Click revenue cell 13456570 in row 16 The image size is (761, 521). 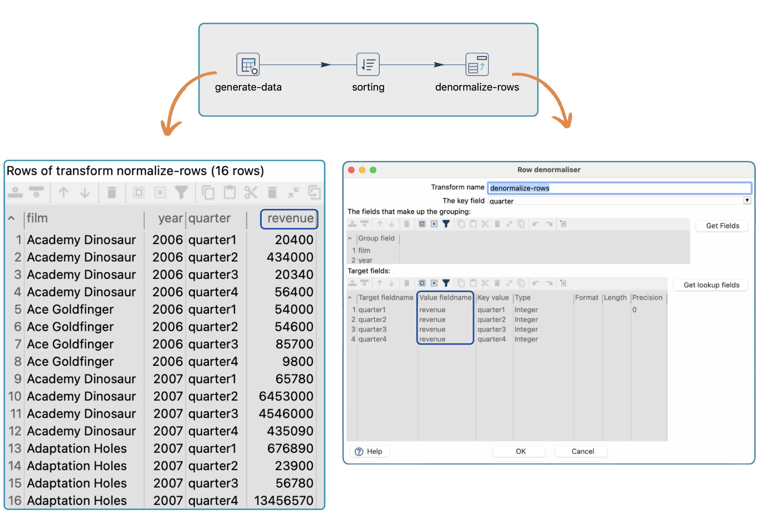(283, 501)
